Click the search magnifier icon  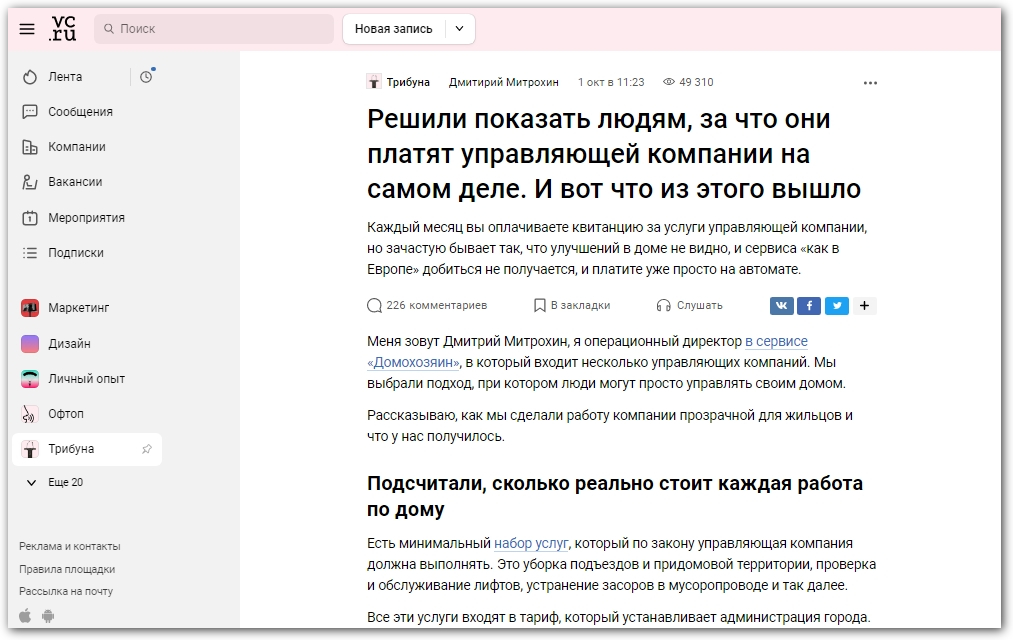click(109, 29)
